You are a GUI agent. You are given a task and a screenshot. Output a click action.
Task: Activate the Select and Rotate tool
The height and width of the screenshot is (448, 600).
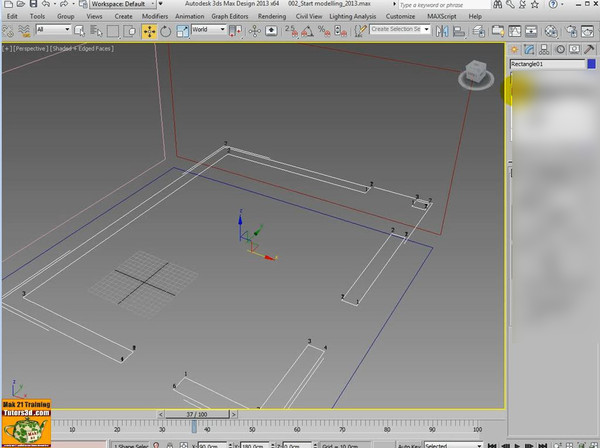(165, 31)
